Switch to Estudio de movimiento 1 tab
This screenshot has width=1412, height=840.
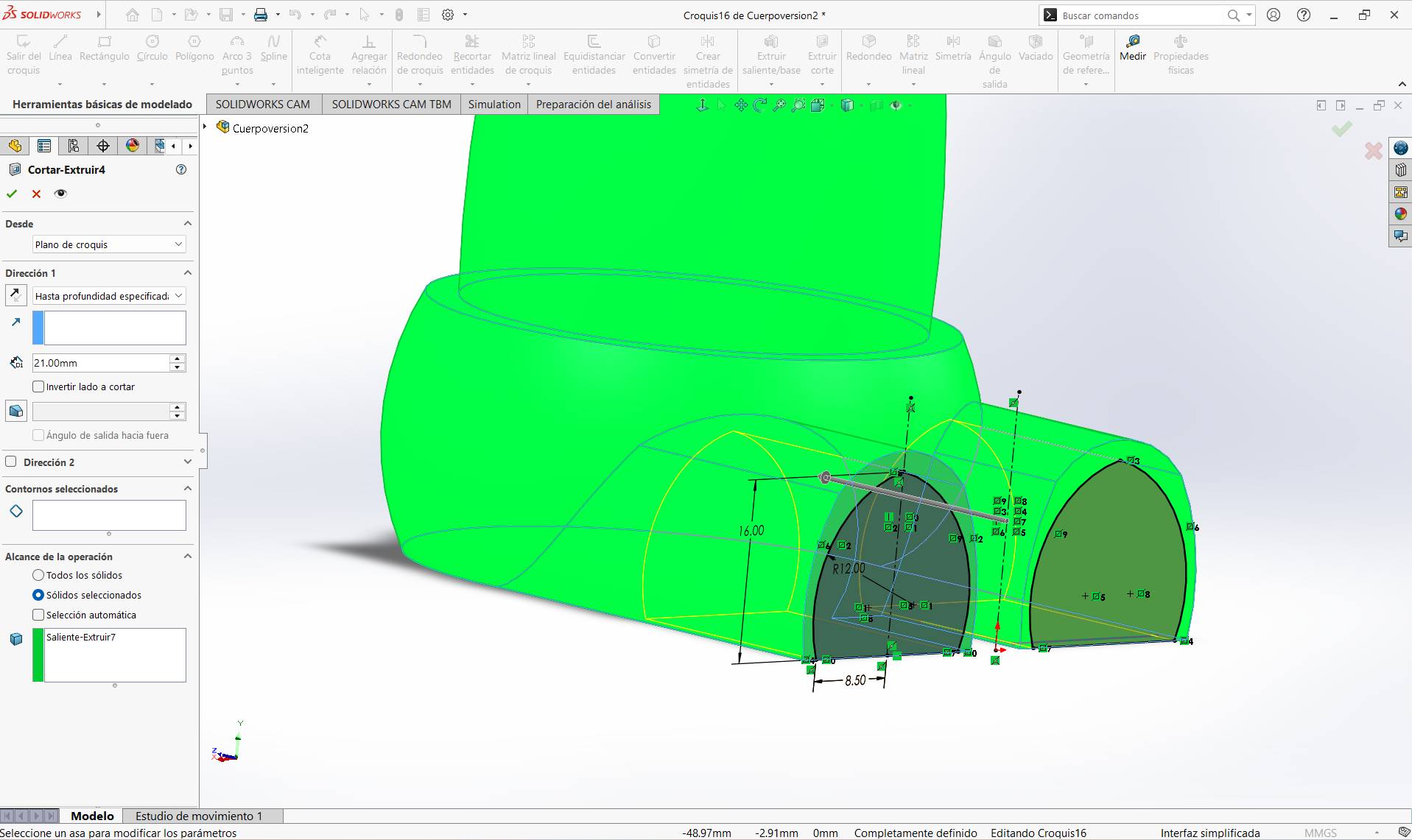pyautogui.click(x=199, y=816)
